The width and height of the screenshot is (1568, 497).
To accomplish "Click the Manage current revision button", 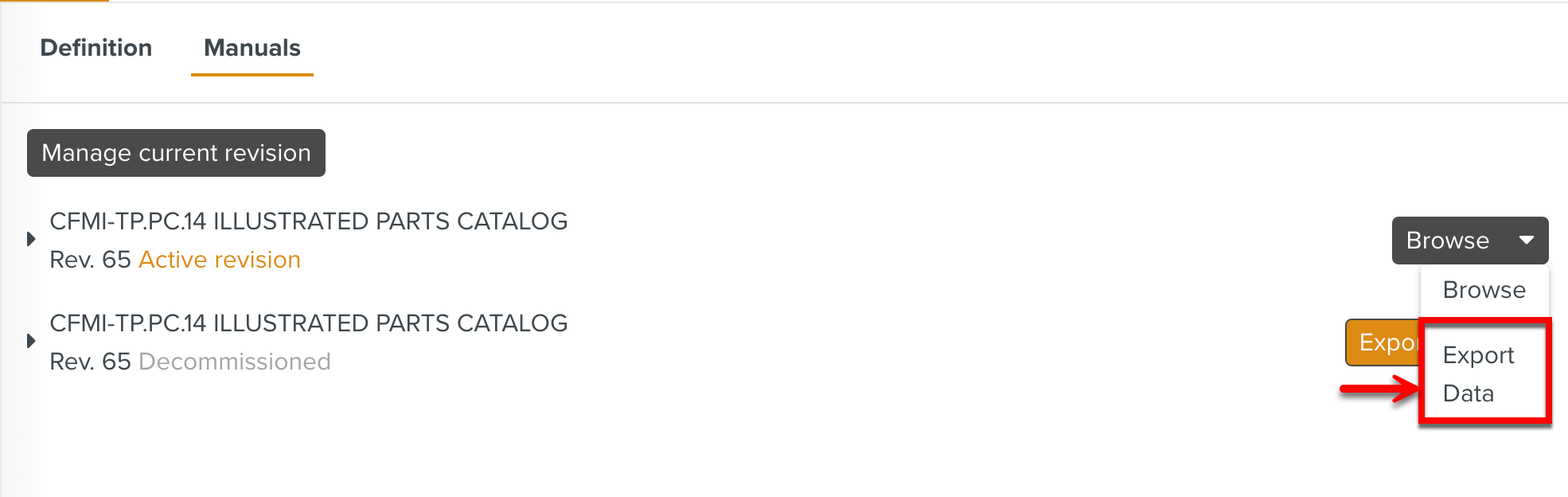I will [176, 152].
